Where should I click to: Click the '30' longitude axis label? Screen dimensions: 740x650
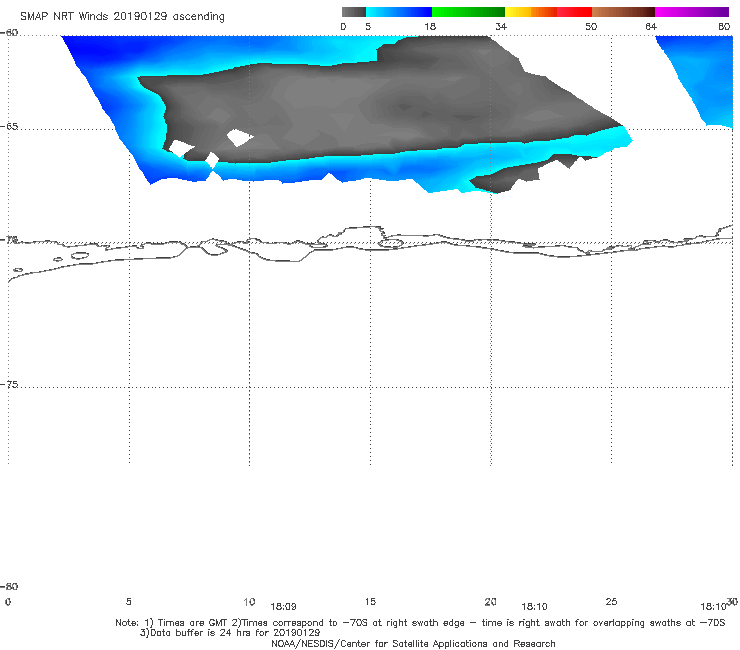[732, 601]
